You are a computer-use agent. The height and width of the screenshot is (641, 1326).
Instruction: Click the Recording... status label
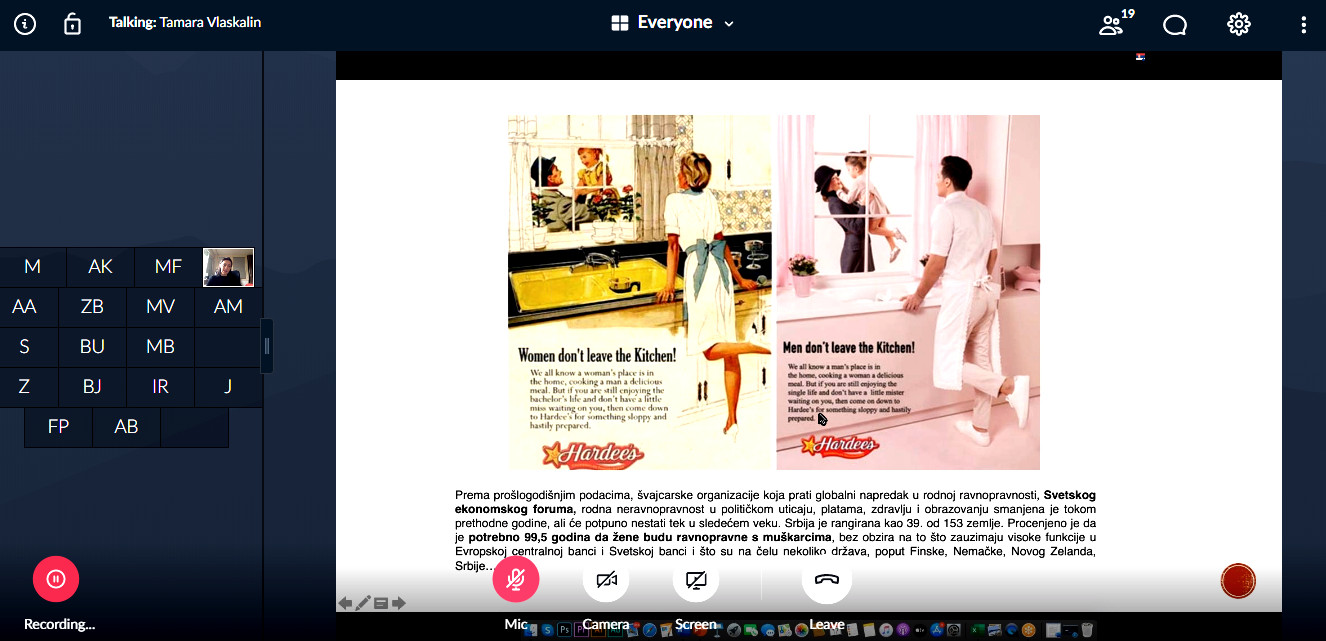coord(59,624)
